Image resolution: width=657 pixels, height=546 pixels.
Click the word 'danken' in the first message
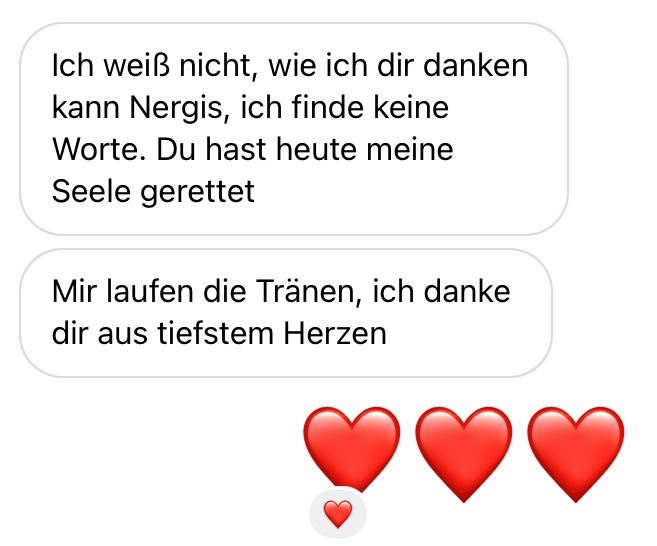point(476,66)
